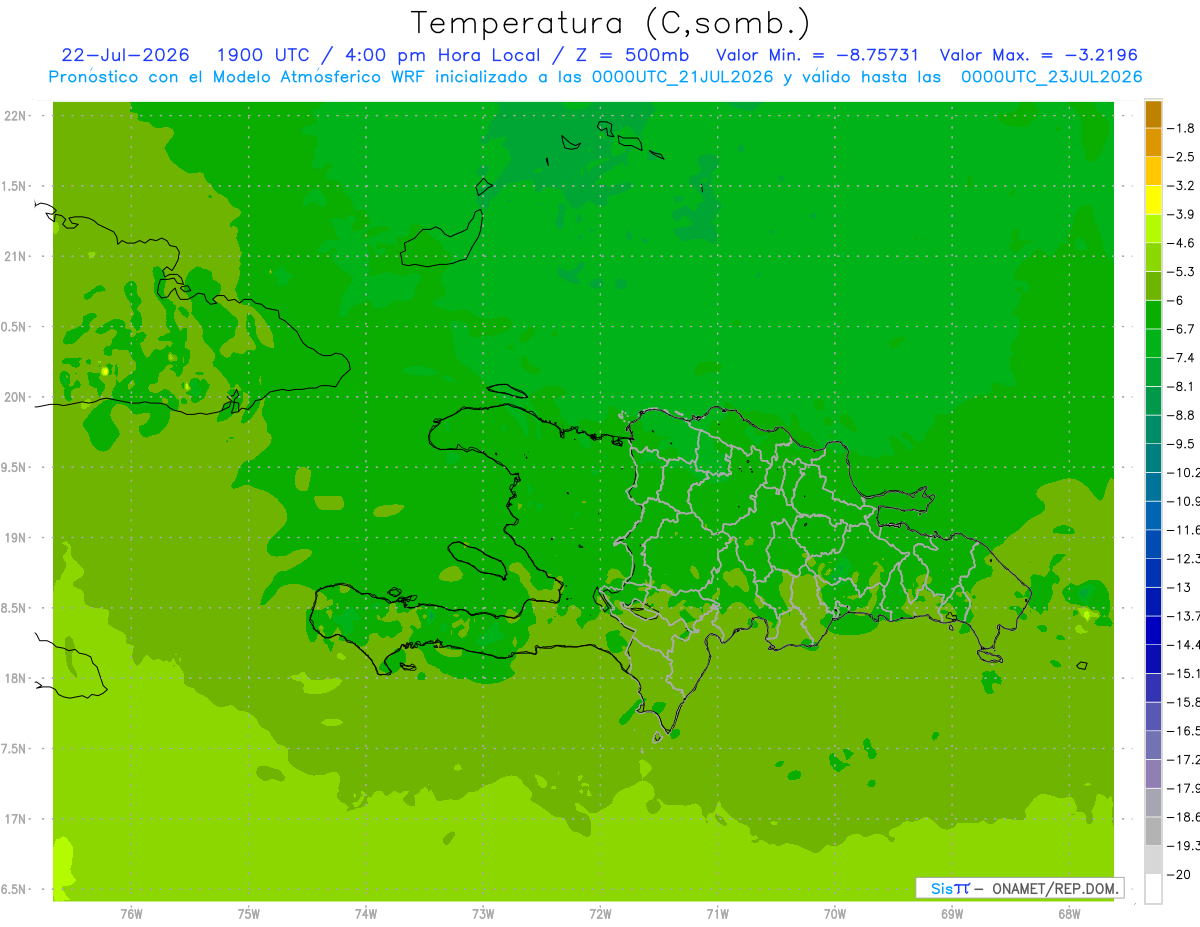Image resolution: width=1200 pixels, height=927 pixels.
Task: Click the "-2.5" colorbar label
Action: click(1182, 157)
